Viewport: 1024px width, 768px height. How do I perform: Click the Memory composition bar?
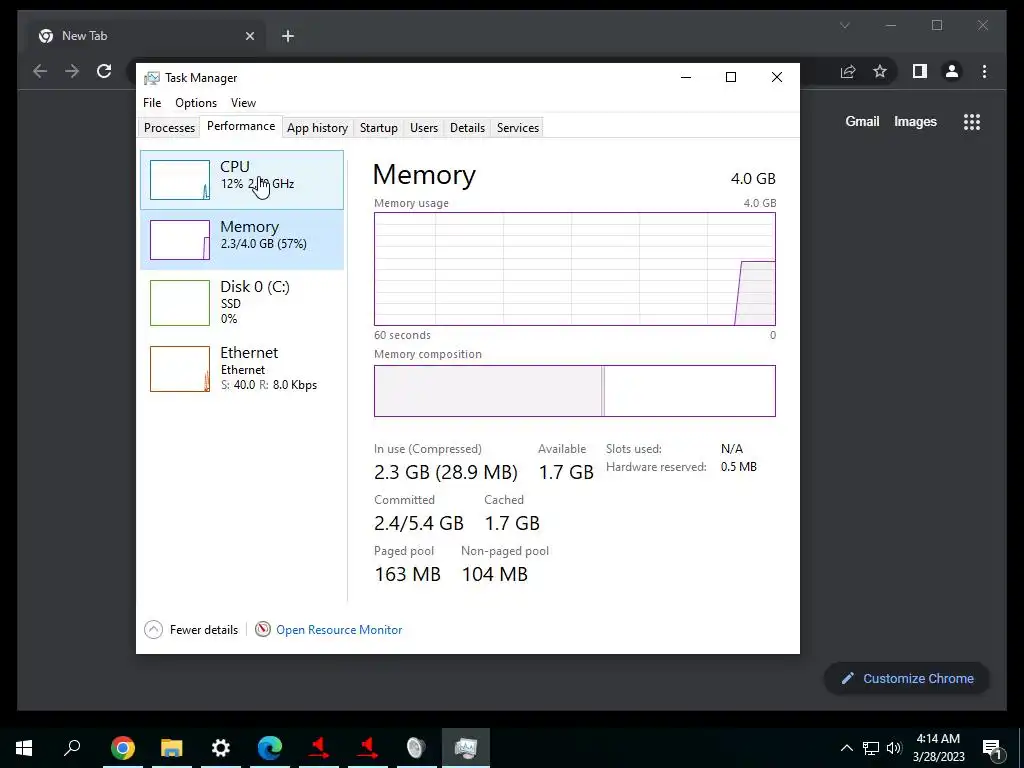coord(575,391)
